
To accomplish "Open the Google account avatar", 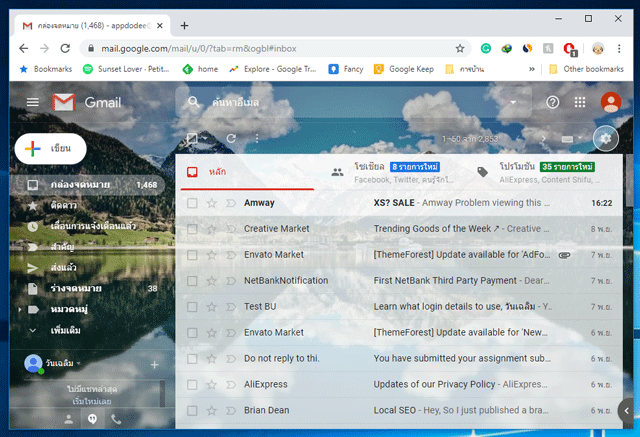I will coord(611,102).
